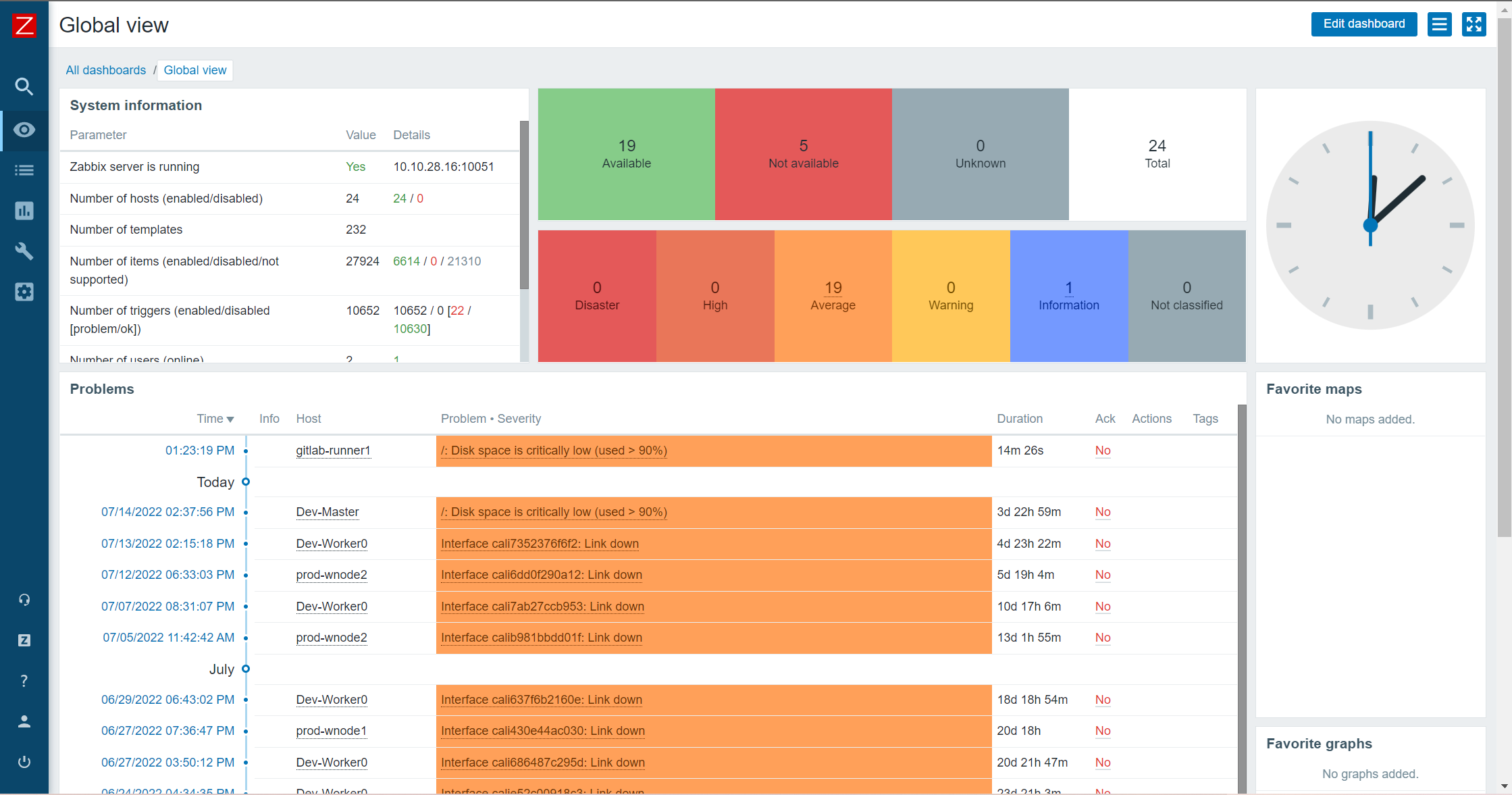Open problem time 07/05/2022 11:42:42 AM

(x=169, y=638)
